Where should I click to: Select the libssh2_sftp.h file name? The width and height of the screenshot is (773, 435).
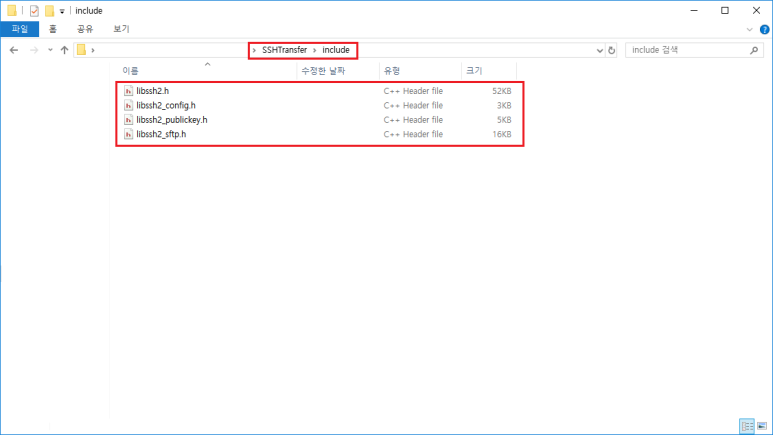click(161, 134)
